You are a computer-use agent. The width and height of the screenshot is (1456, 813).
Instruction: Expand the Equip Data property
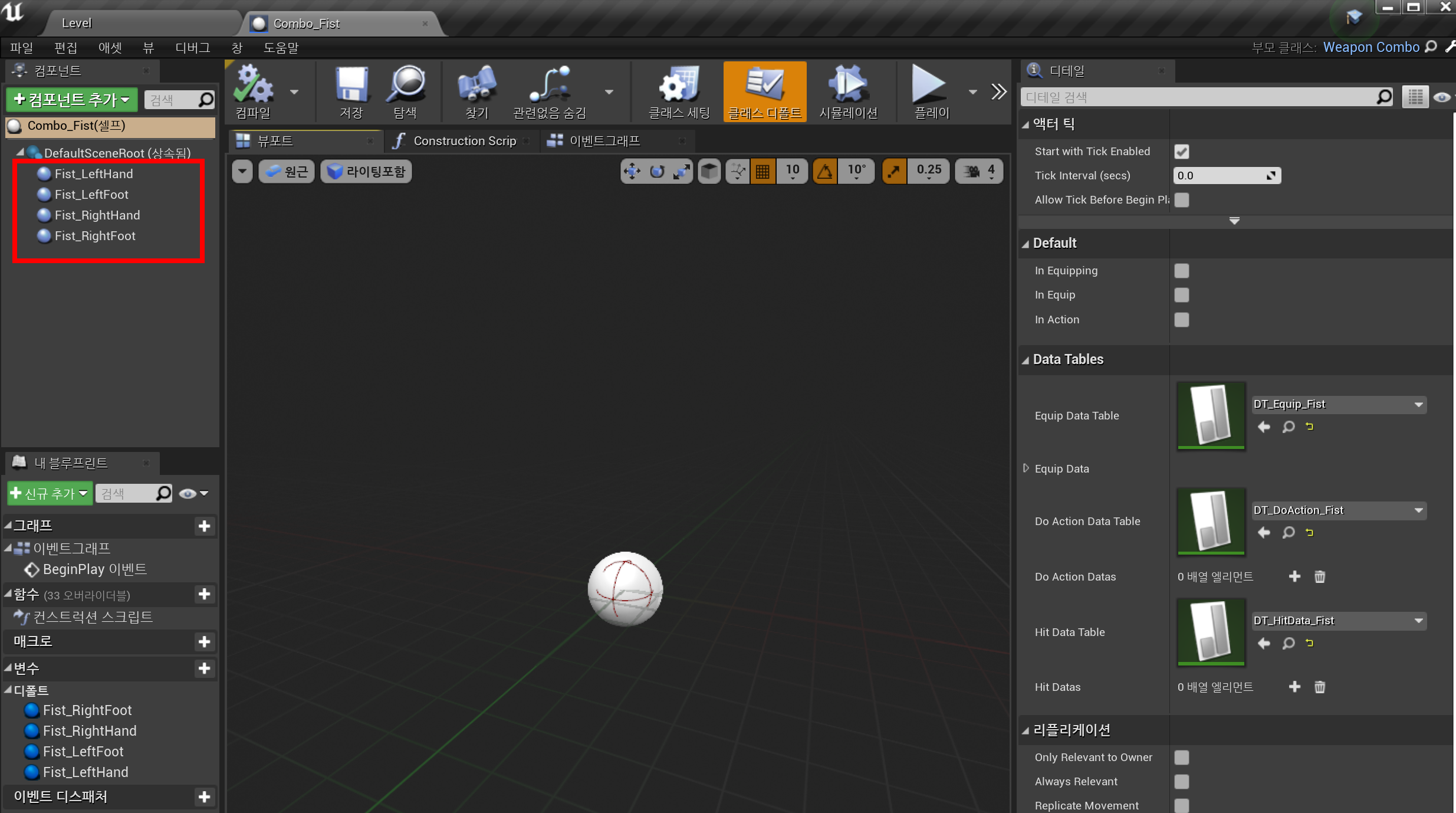click(x=1026, y=468)
